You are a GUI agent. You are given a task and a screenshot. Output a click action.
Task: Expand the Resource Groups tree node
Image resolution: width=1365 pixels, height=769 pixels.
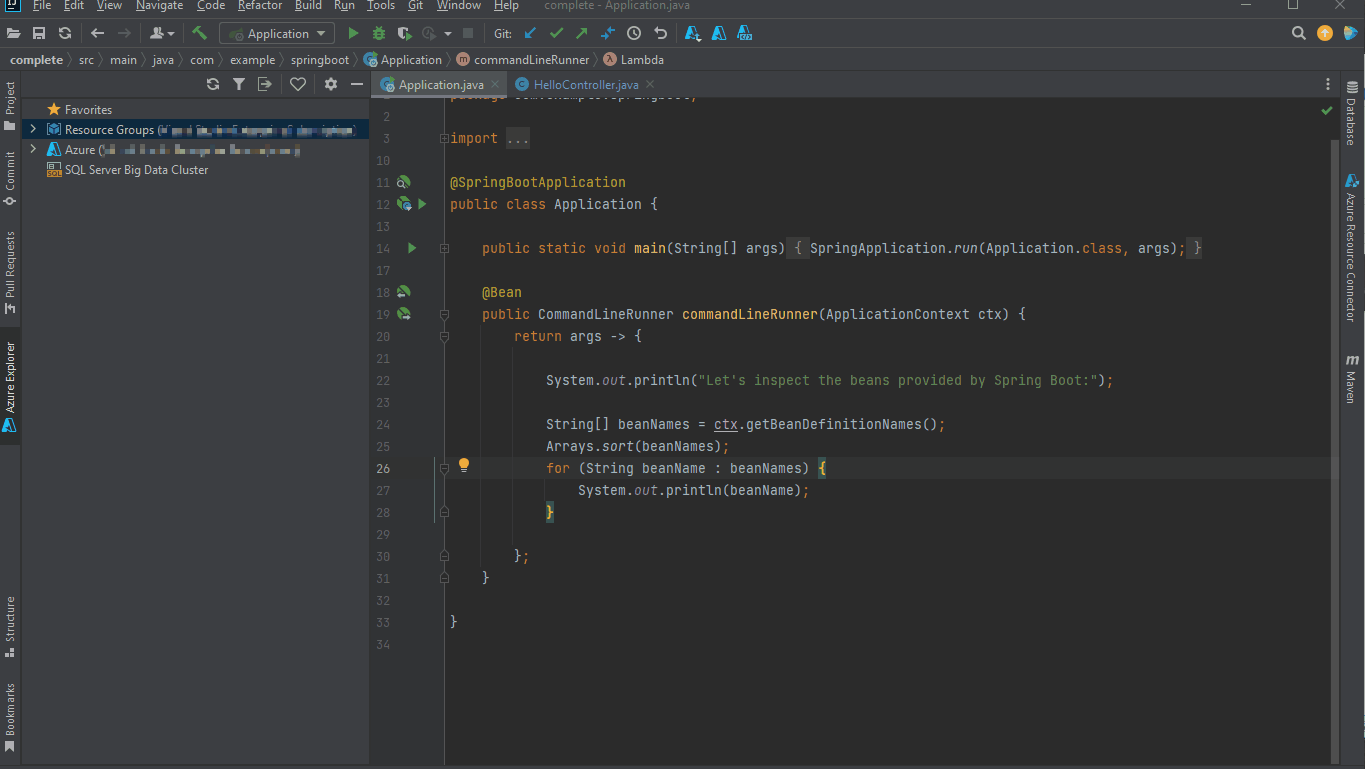coord(33,130)
